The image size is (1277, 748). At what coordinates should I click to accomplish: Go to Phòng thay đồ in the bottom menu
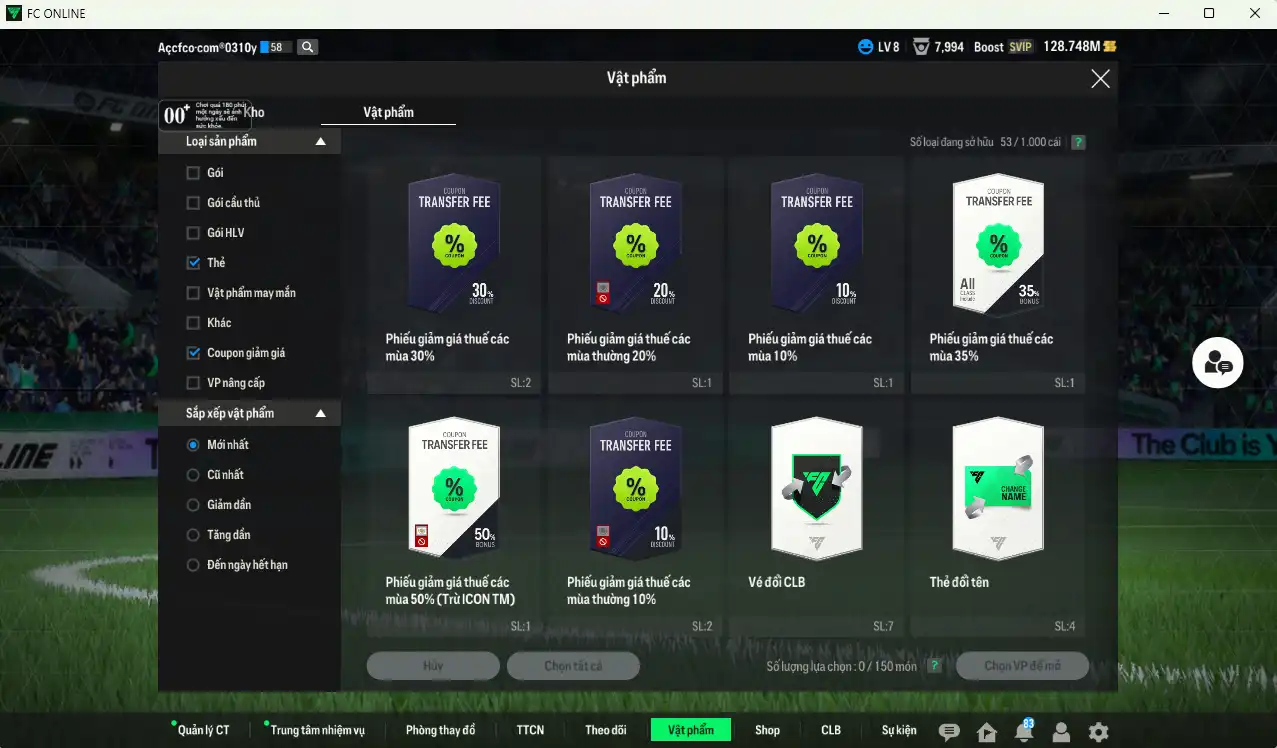tap(440, 730)
